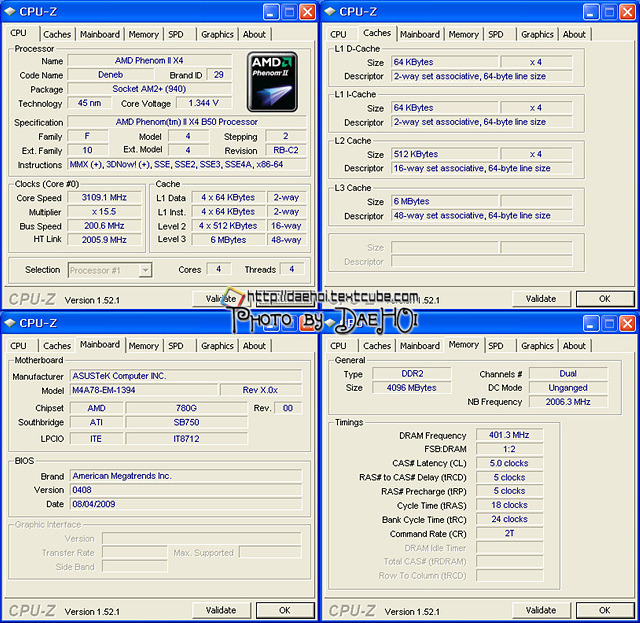The image size is (640, 623).
Task: Click the FSB:DRAM 1:2 ratio value
Action: (509, 449)
